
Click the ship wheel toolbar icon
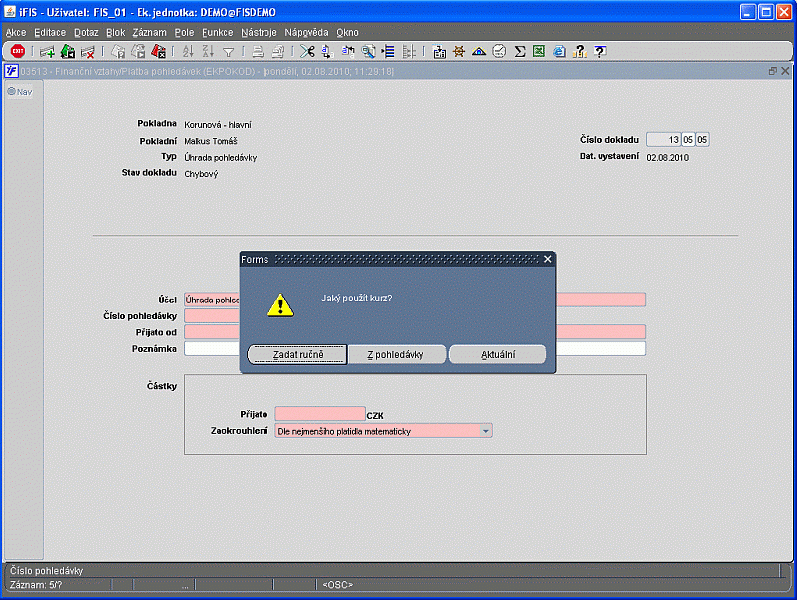coord(459,52)
